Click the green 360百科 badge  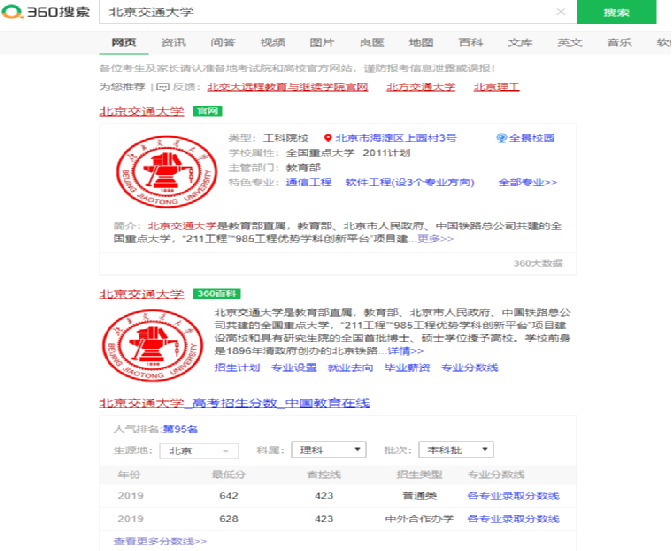(217, 294)
